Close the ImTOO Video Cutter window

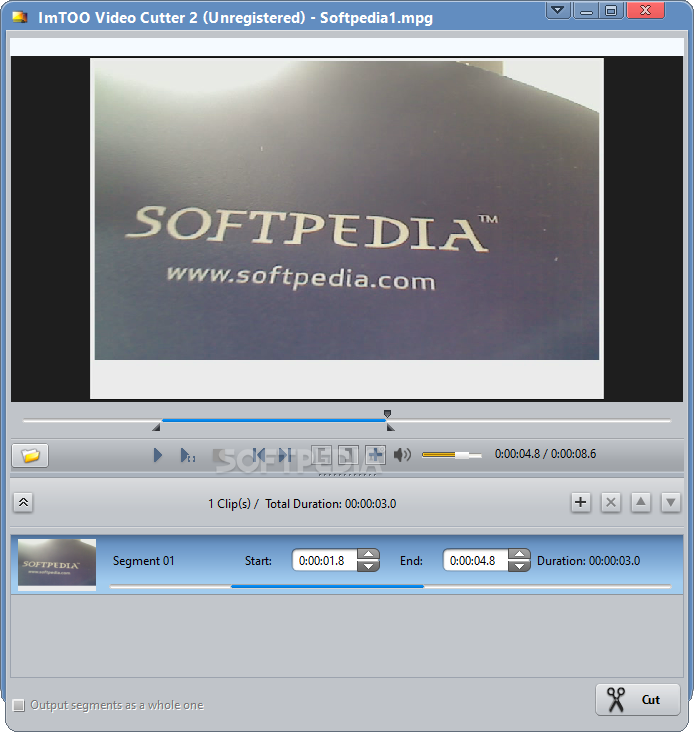click(x=645, y=10)
